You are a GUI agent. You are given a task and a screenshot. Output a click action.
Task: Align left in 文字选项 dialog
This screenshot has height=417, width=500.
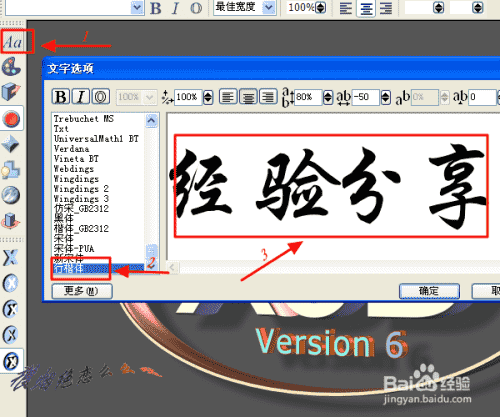(228, 97)
